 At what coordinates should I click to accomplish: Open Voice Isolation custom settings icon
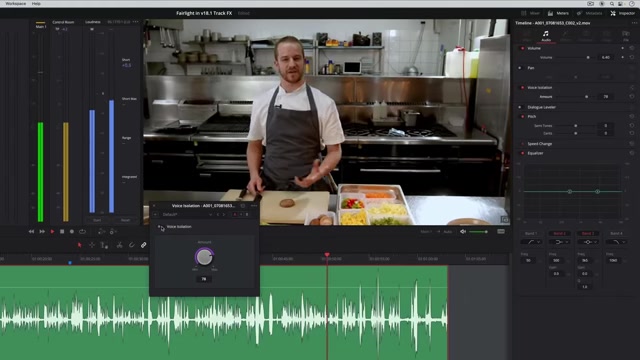point(632,87)
